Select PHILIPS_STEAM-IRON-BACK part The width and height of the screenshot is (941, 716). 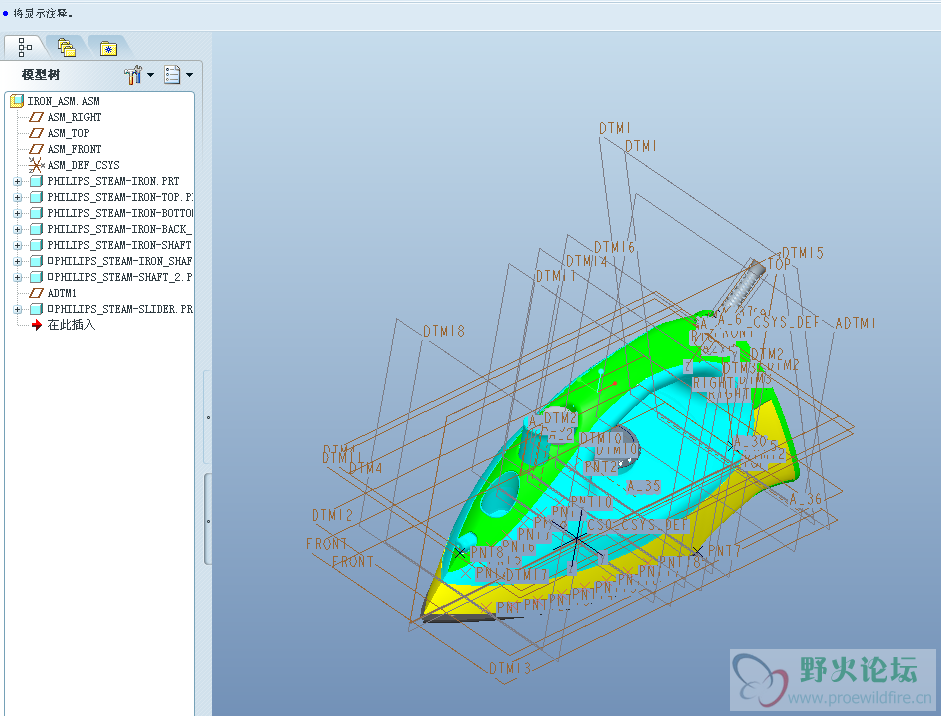coord(120,229)
